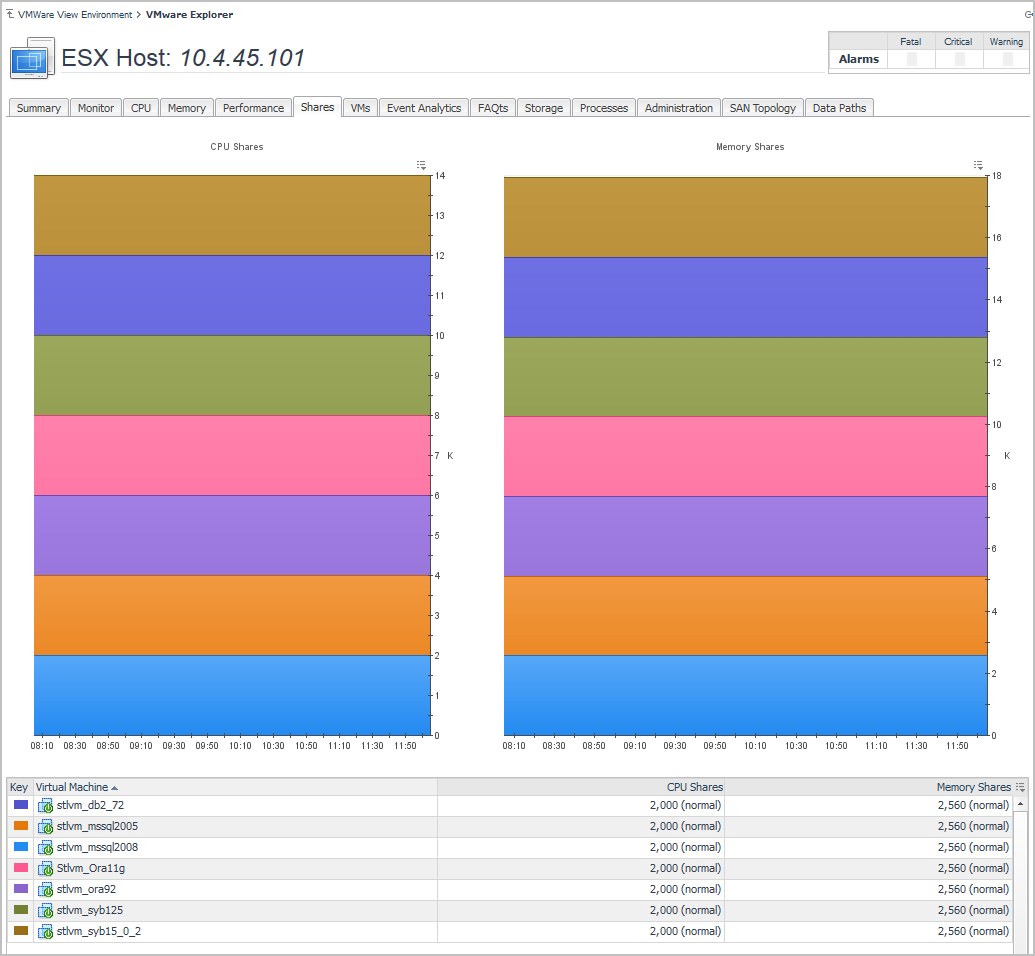Screen dimensions: 1035x956
Task: Click the Stlvm_Ora11g virtual machine icon
Action: pyautogui.click(x=45, y=868)
